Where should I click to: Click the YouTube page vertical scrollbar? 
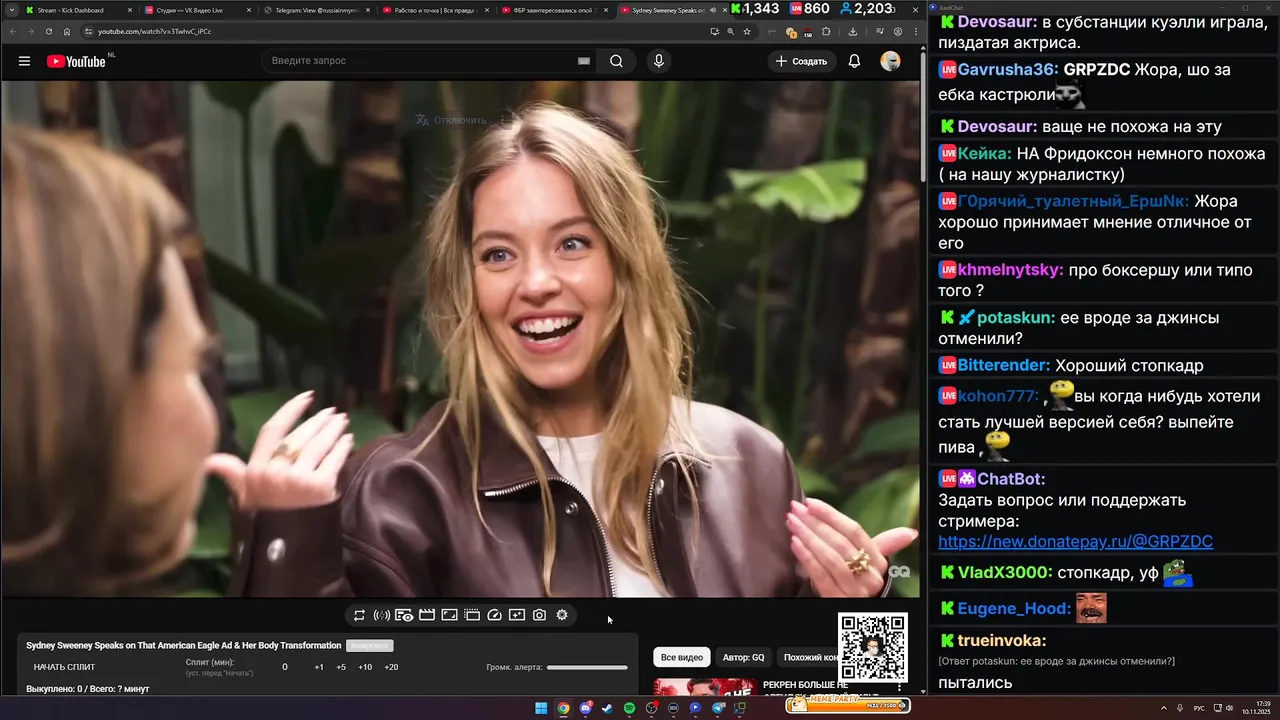[922, 115]
